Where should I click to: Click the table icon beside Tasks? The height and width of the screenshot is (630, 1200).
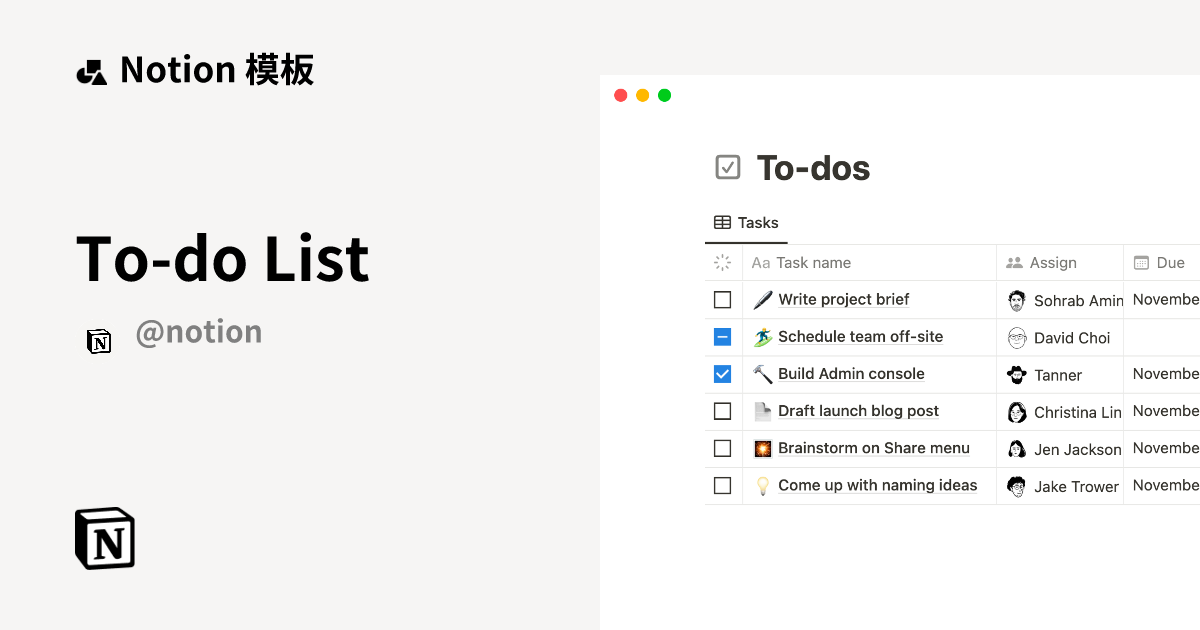coord(720,222)
